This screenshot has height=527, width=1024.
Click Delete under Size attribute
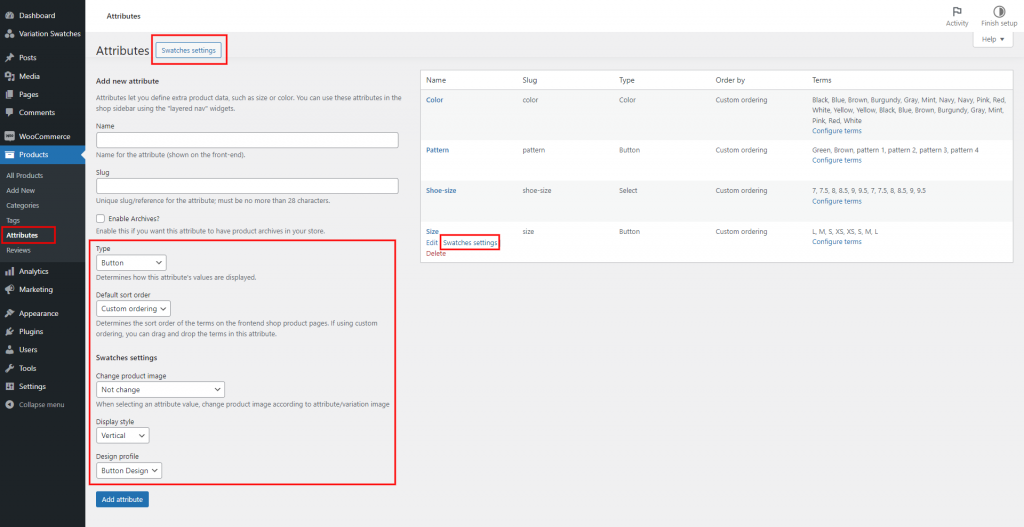(x=436, y=253)
